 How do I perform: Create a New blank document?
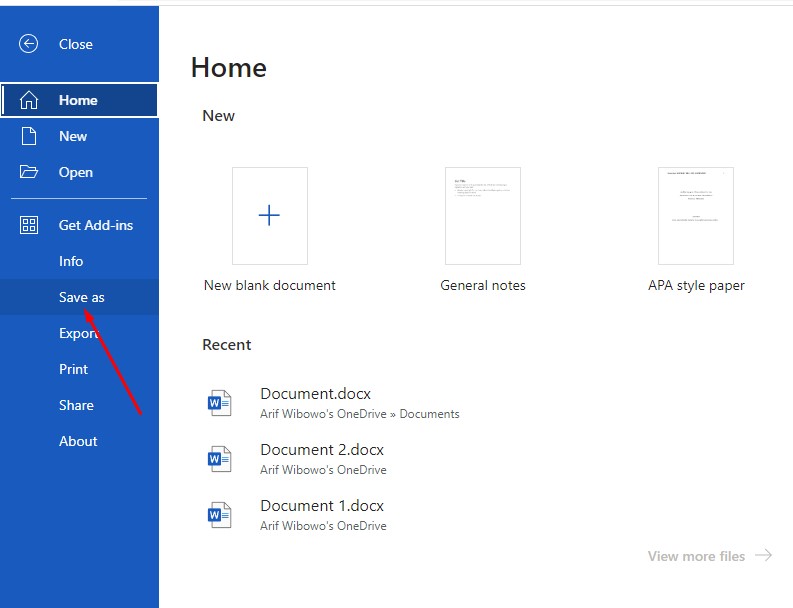[270, 216]
